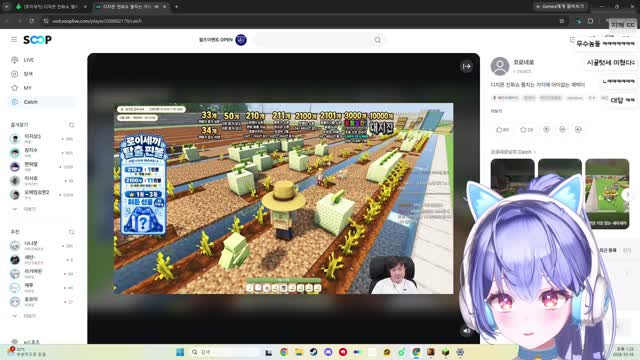This screenshot has height=360, width=640.
Task: Open fifth recommended streamer row in sidebar
Action: click(42, 301)
